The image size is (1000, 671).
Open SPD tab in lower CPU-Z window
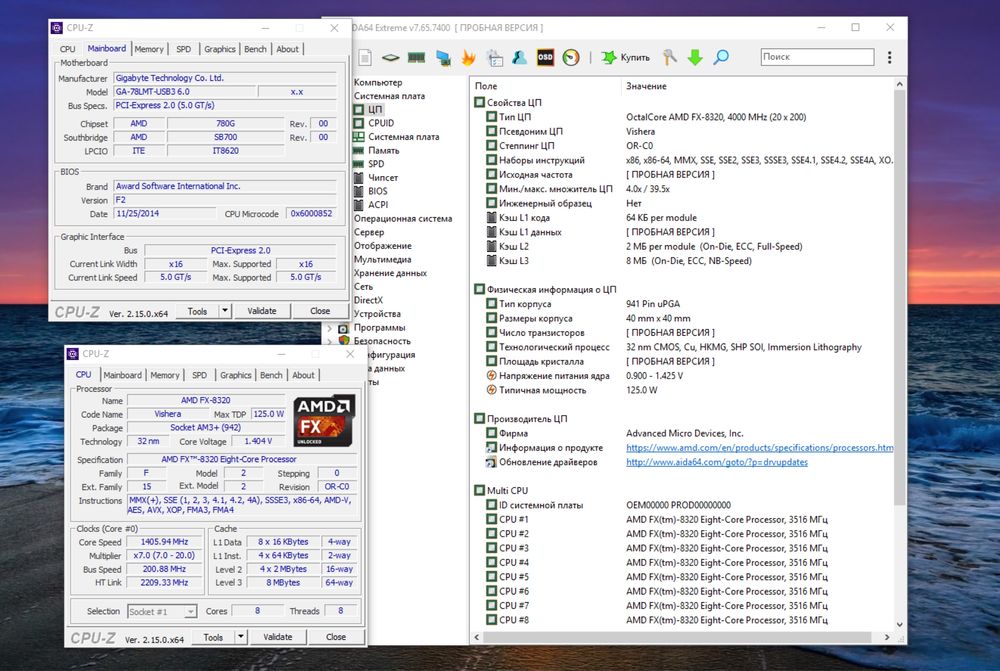(x=200, y=375)
